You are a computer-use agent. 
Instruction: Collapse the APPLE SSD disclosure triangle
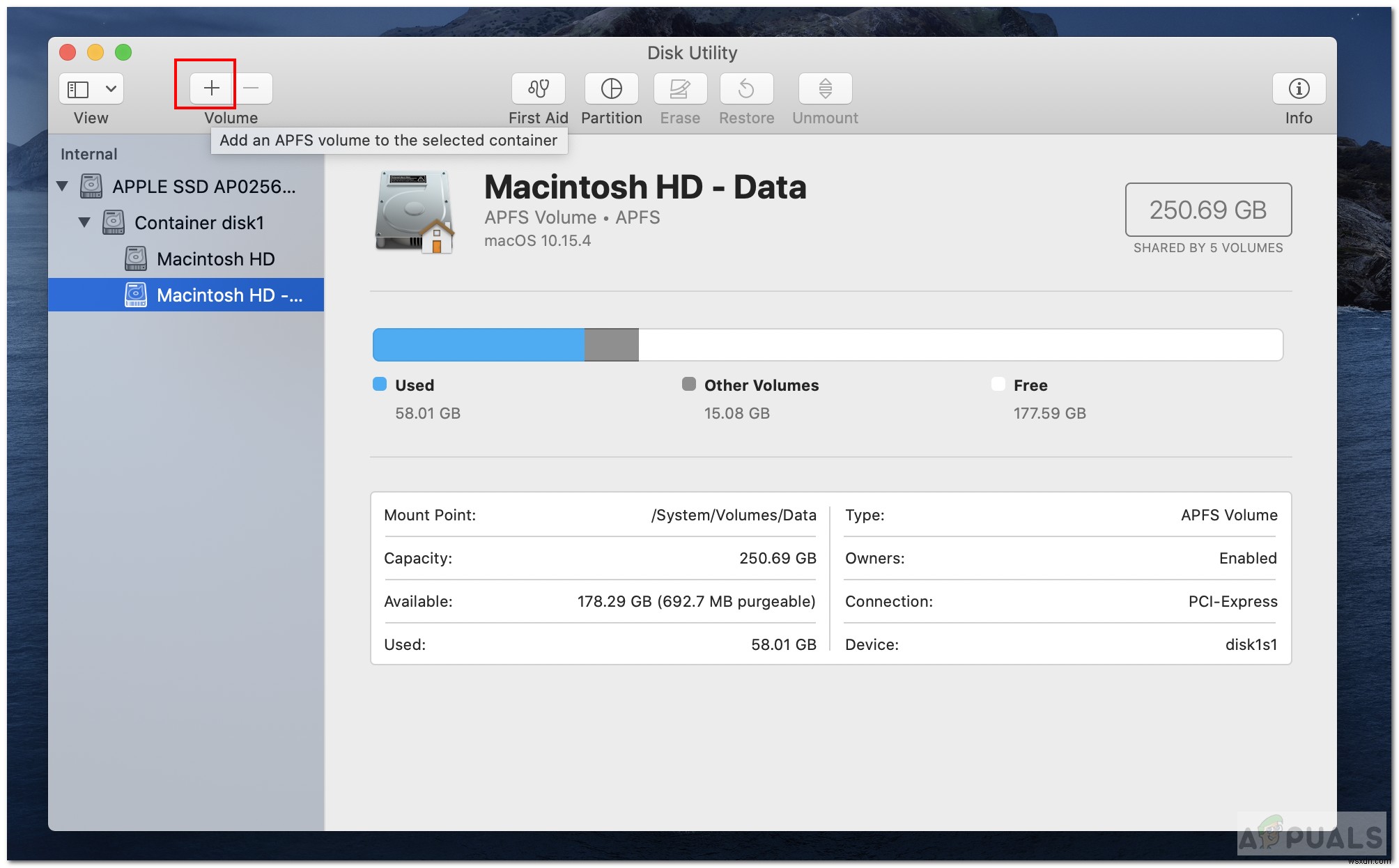pyautogui.click(x=63, y=185)
